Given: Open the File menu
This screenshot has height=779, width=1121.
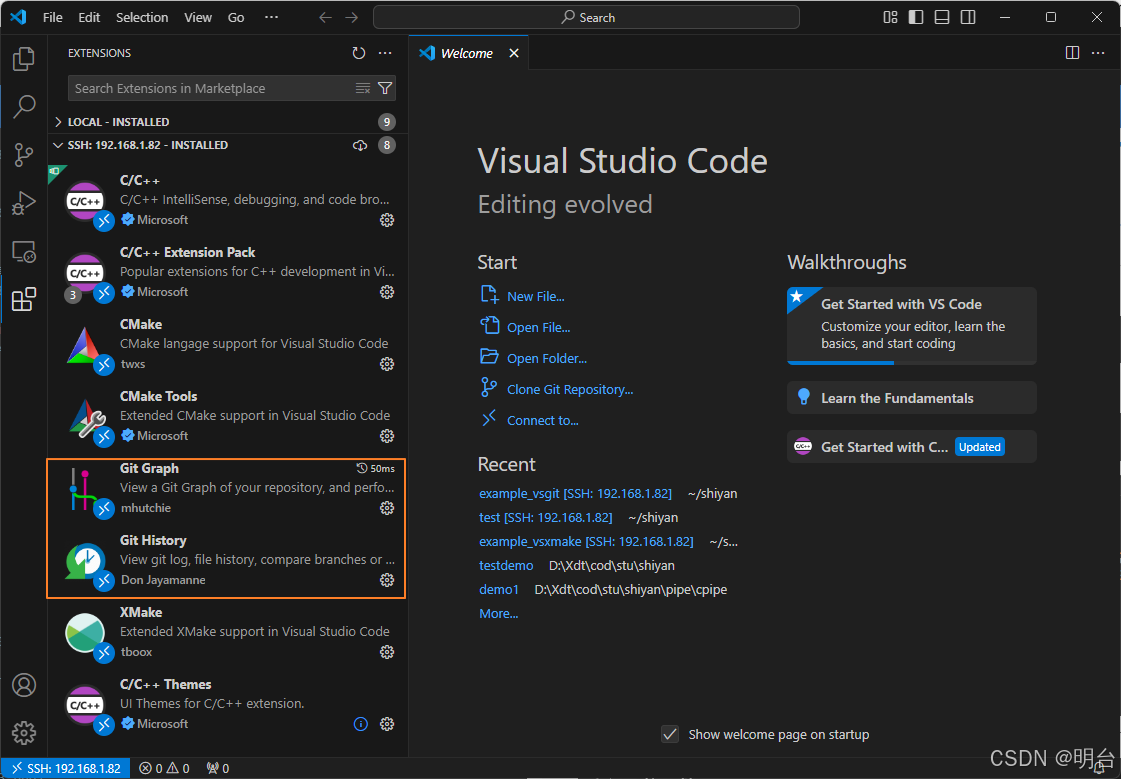Looking at the screenshot, I should [53, 17].
